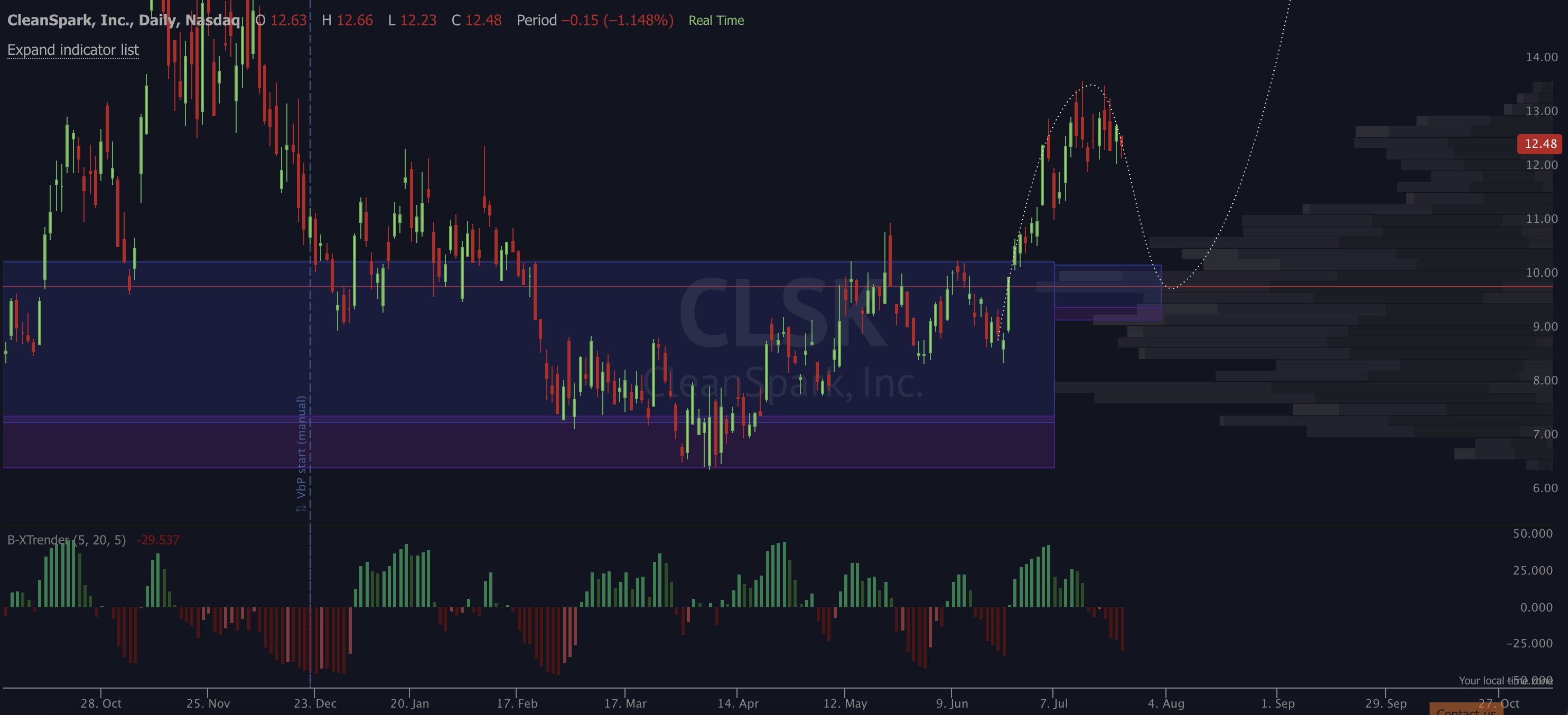Click the 4. Aug date on time axis
The width and height of the screenshot is (1568, 715).
click(1166, 703)
